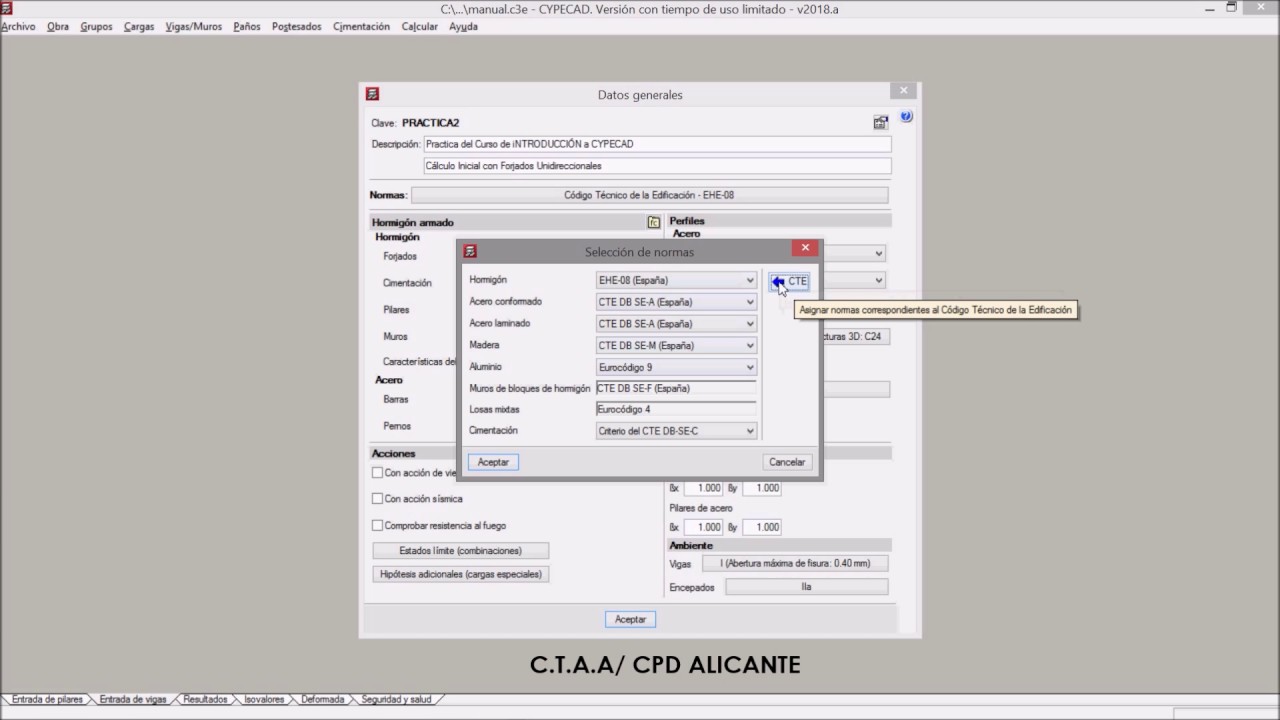Enable Con acción sísmica checkbox
This screenshot has width=1280, height=720.
[x=377, y=498]
